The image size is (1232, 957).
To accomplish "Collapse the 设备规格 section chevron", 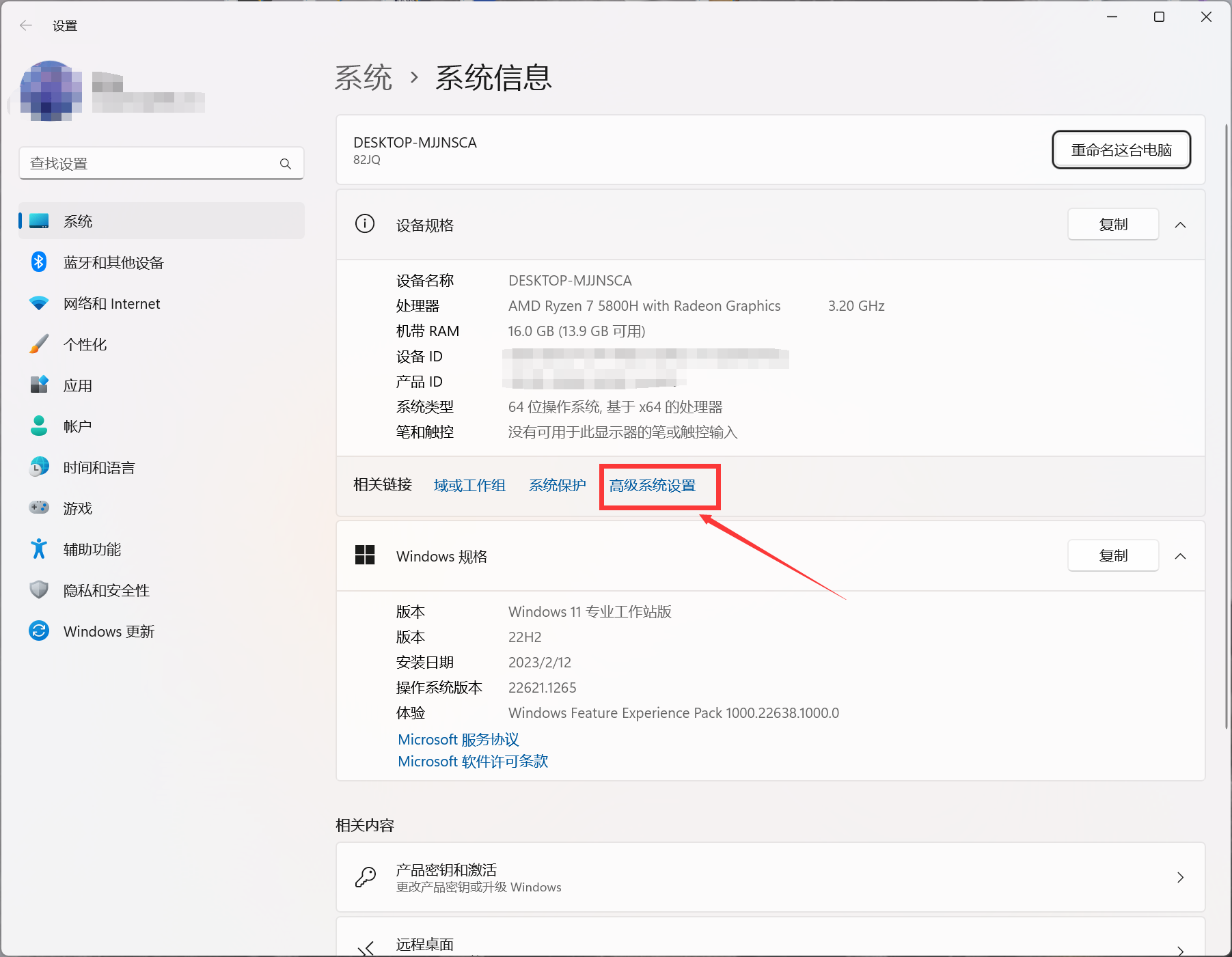I will click(x=1180, y=225).
